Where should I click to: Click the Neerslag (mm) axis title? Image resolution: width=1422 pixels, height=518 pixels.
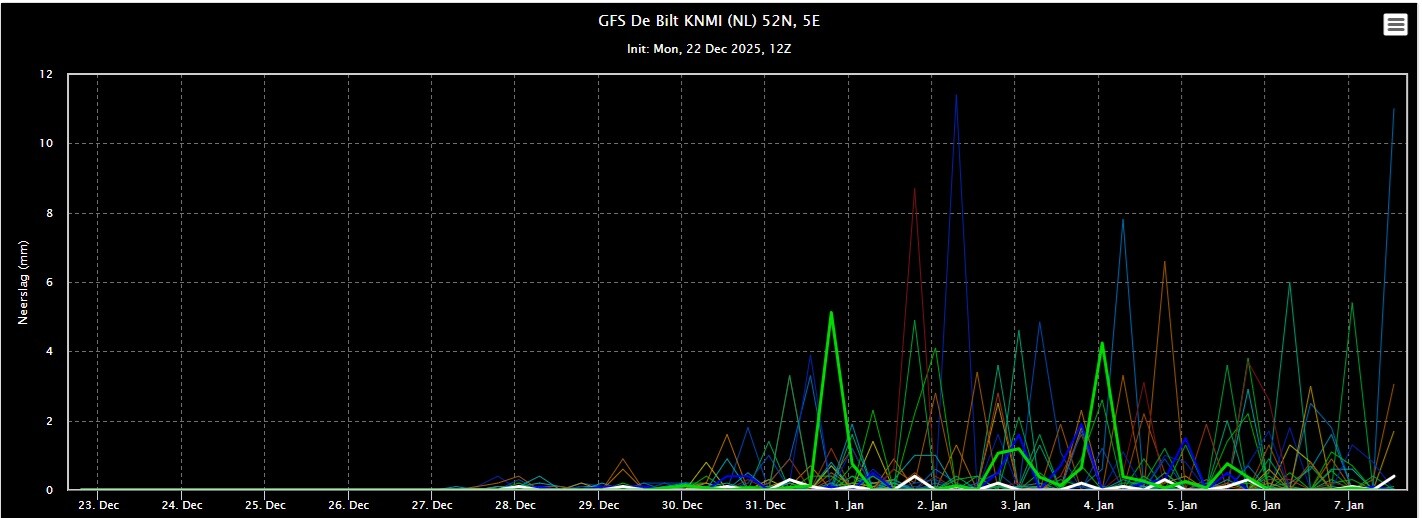pos(23,283)
